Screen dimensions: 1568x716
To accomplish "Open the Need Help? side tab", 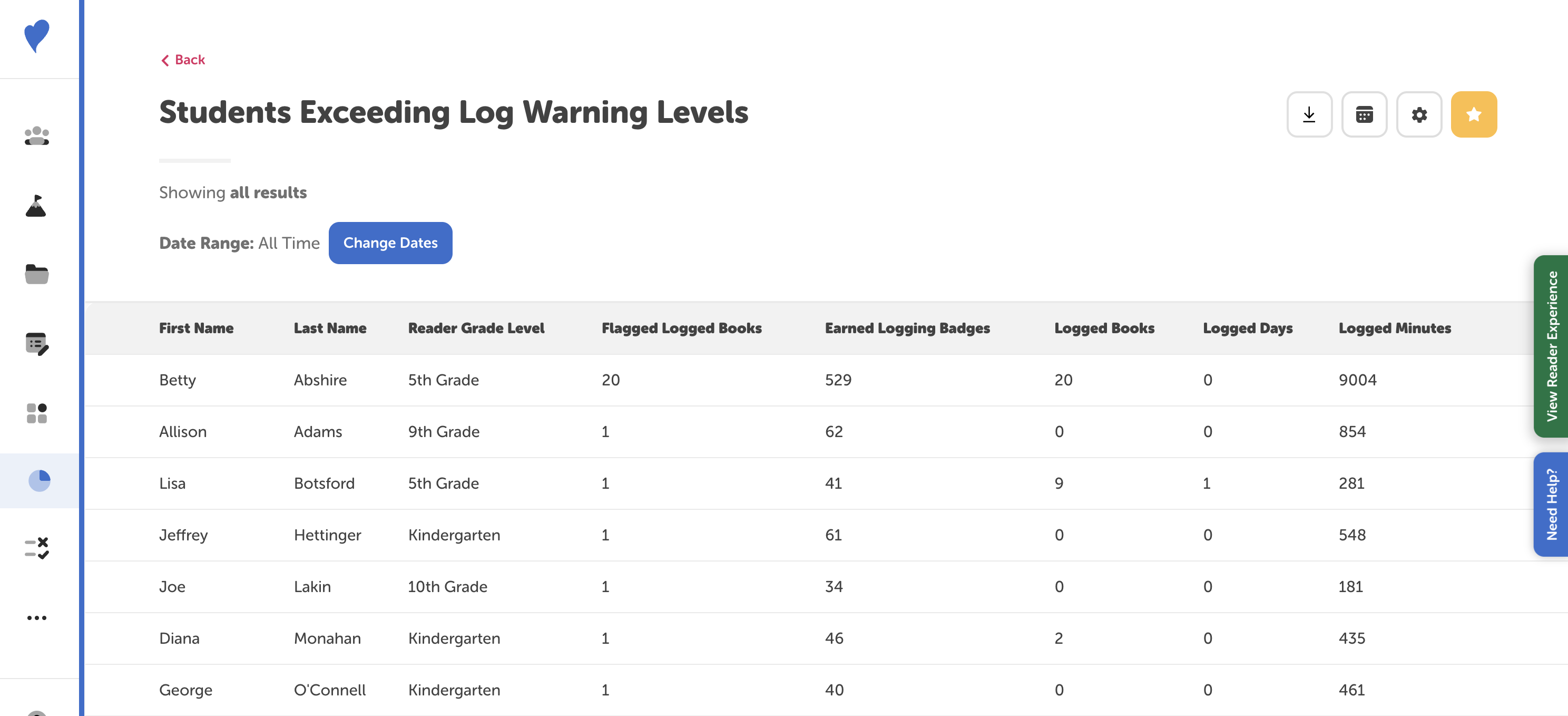I will click(1552, 505).
